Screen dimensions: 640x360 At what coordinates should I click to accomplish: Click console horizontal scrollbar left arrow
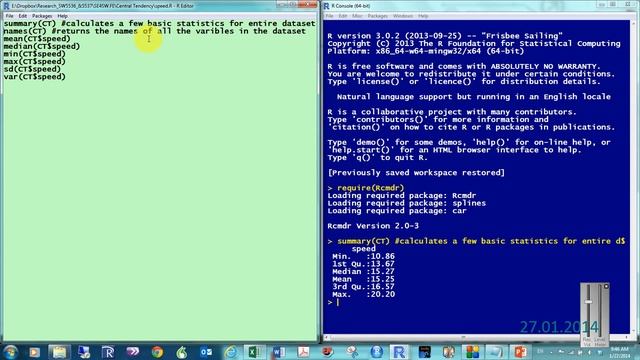[326, 337]
